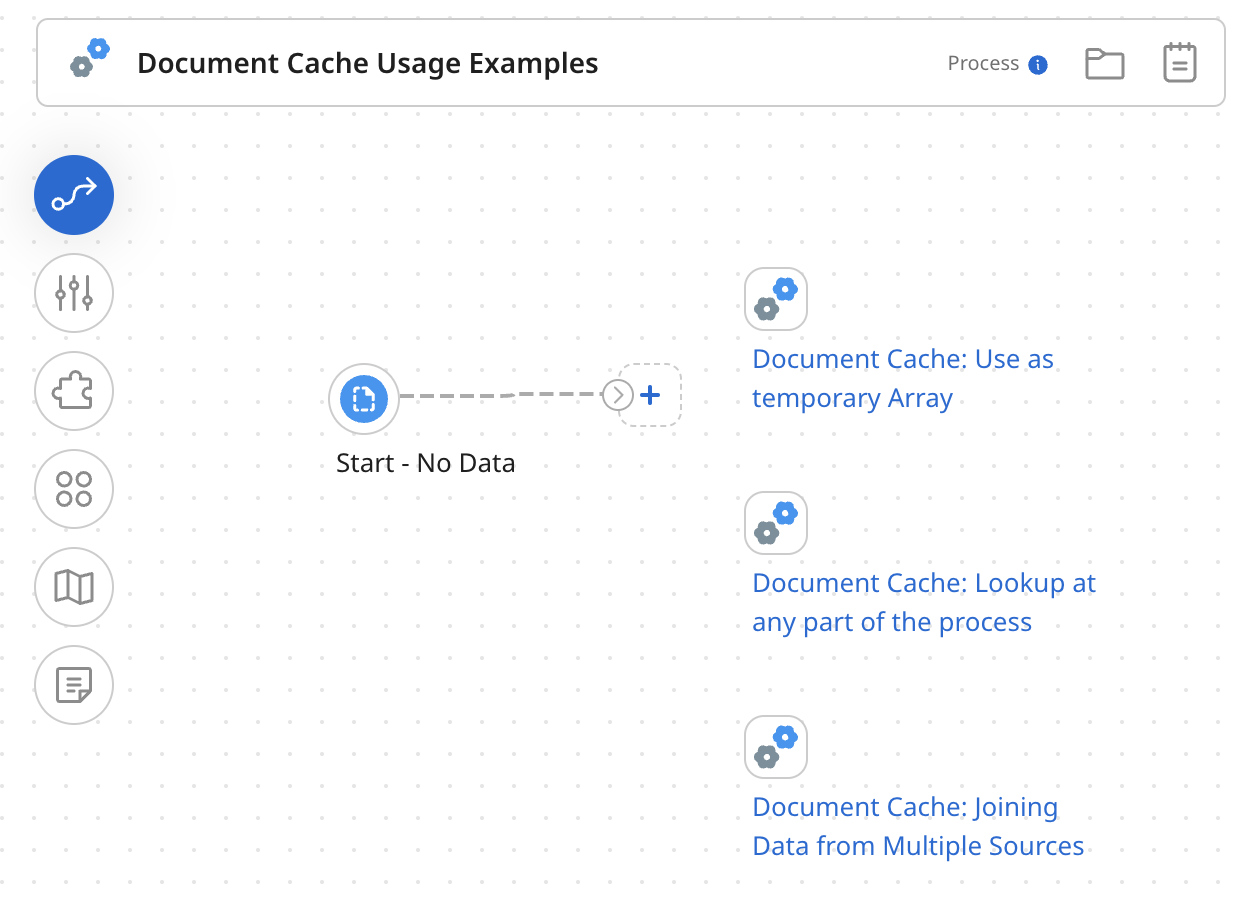Screen dimensions: 1234x908
Task: Expand the chevron on the dashed connector
Action: click(x=620, y=395)
